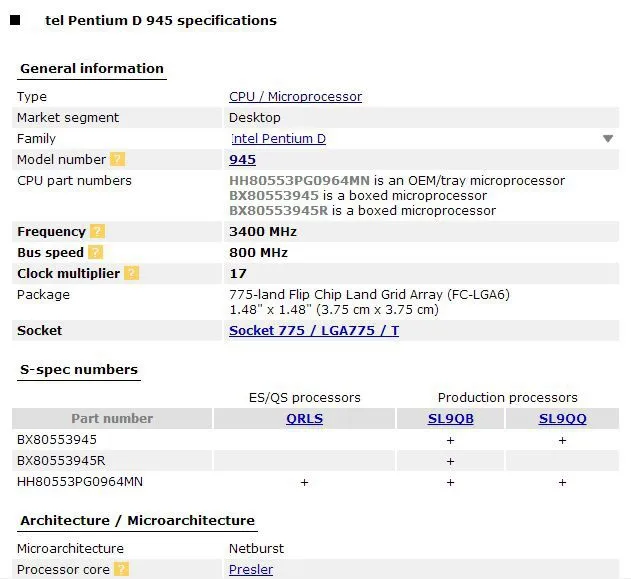631x579 pixels.
Task: Click the Production processors column label
Action: [x=508, y=398]
